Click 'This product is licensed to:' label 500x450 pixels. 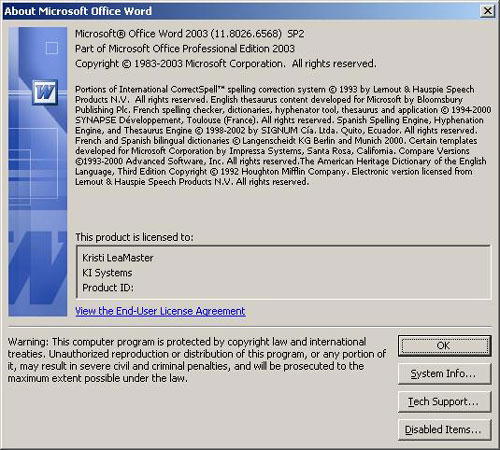pyautogui.click(x=134, y=237)
